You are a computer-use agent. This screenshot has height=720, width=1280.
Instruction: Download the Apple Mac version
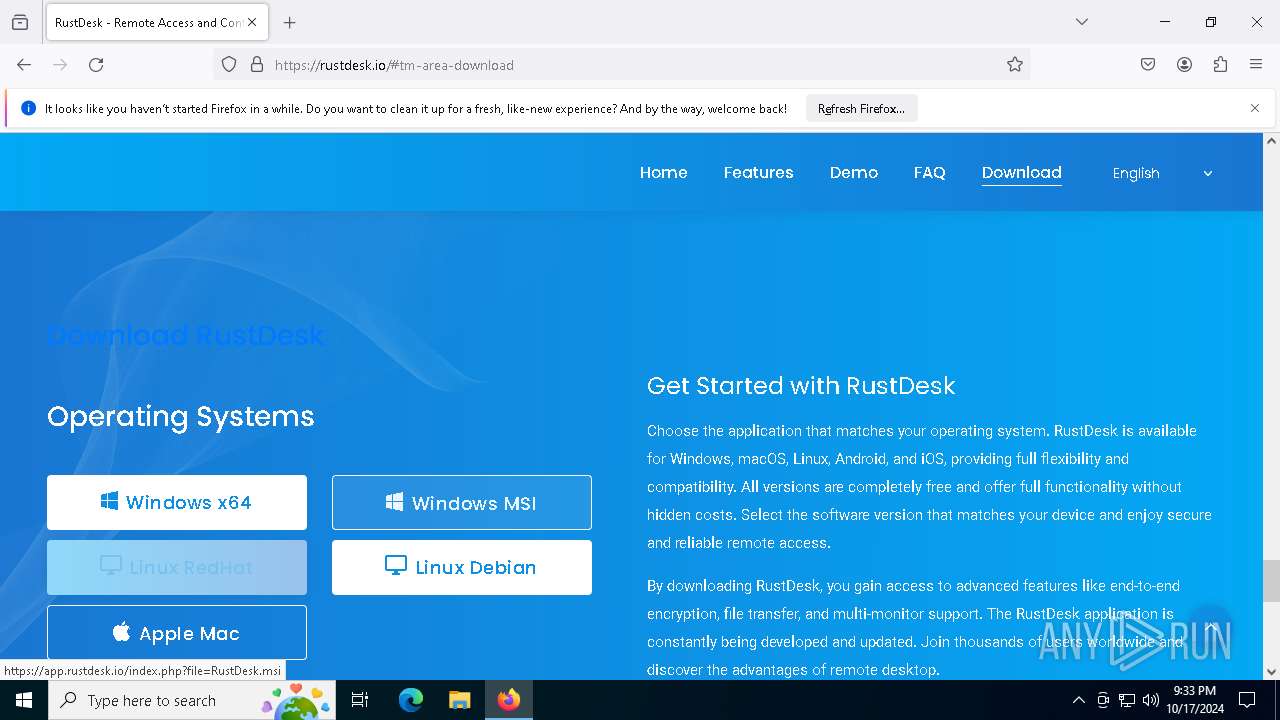[177, 633]
